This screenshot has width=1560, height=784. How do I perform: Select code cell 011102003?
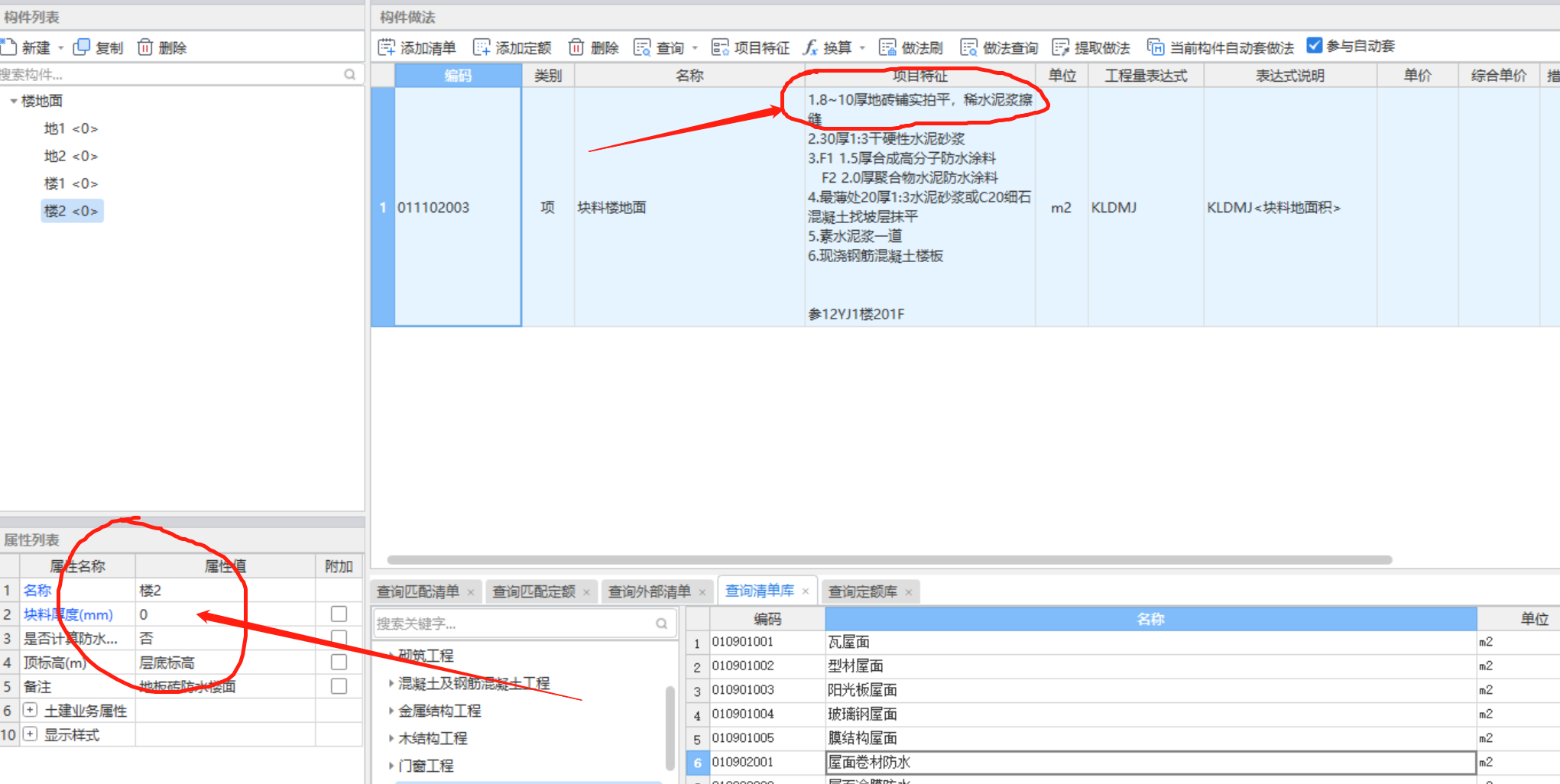click(458, 207)
